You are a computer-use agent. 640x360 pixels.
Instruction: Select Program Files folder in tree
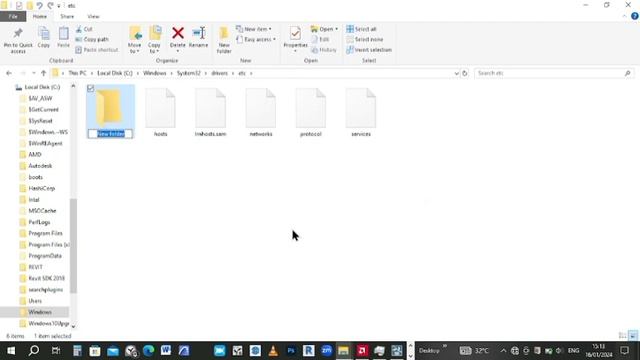coord(45,233)
